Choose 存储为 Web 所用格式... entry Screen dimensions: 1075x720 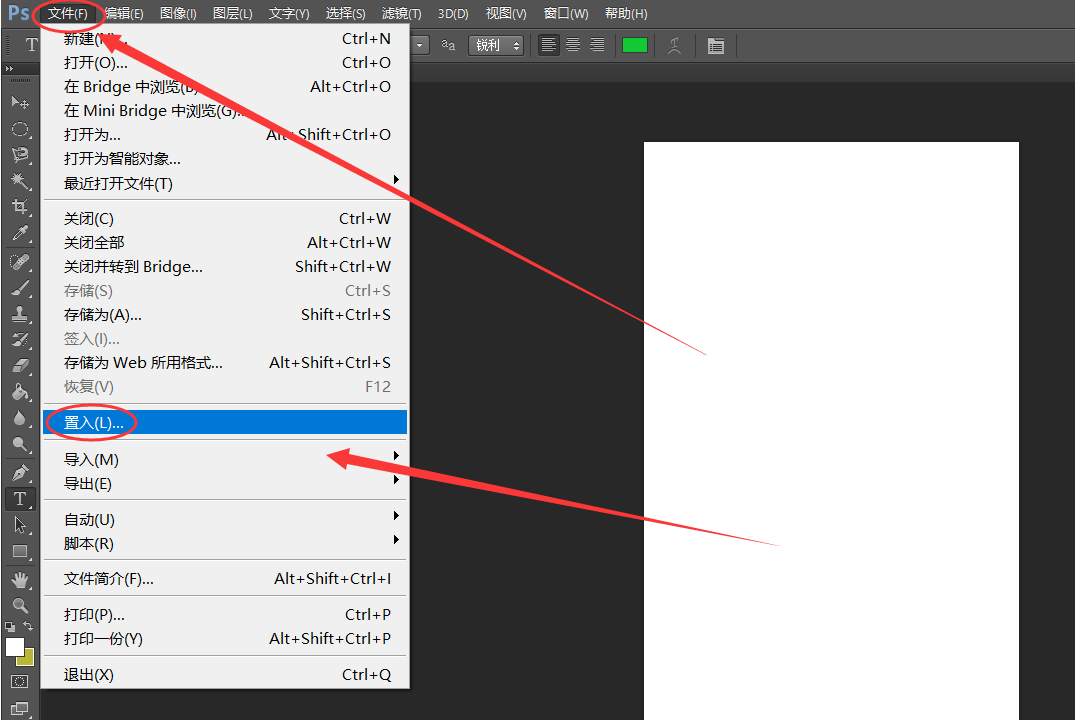(225, 363)
